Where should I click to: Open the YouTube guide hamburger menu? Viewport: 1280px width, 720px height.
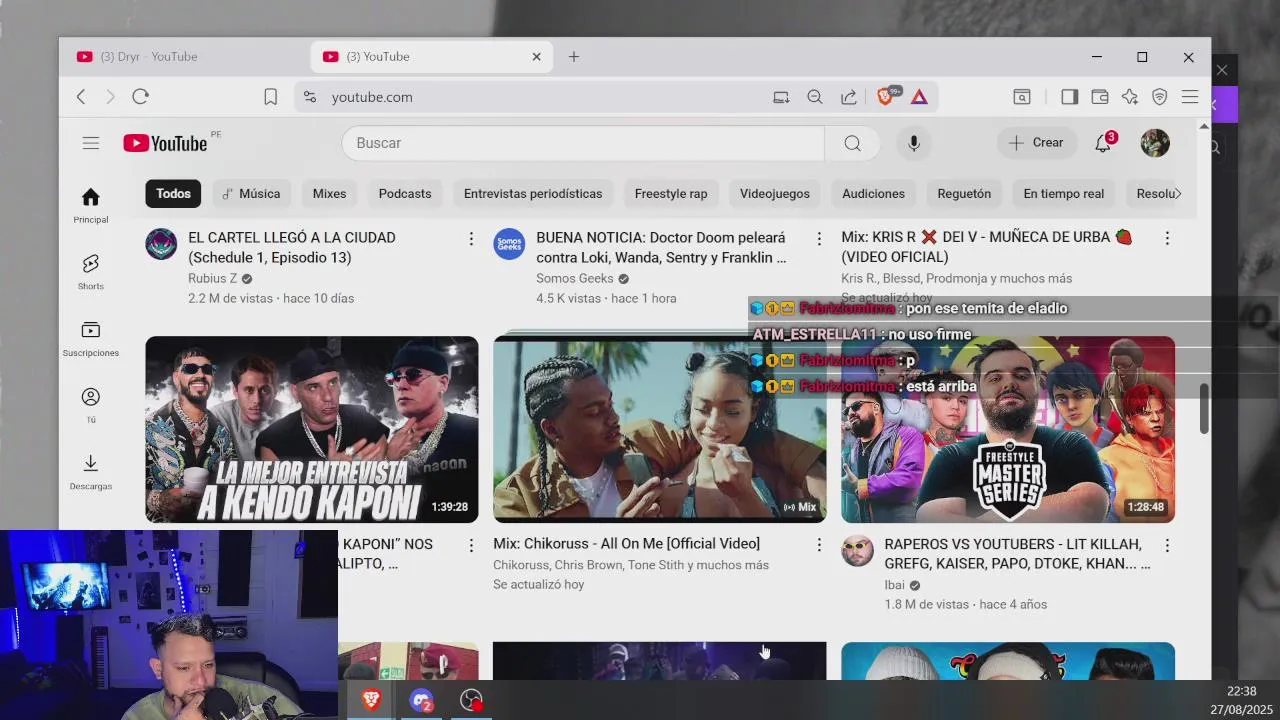click(91, 143)
